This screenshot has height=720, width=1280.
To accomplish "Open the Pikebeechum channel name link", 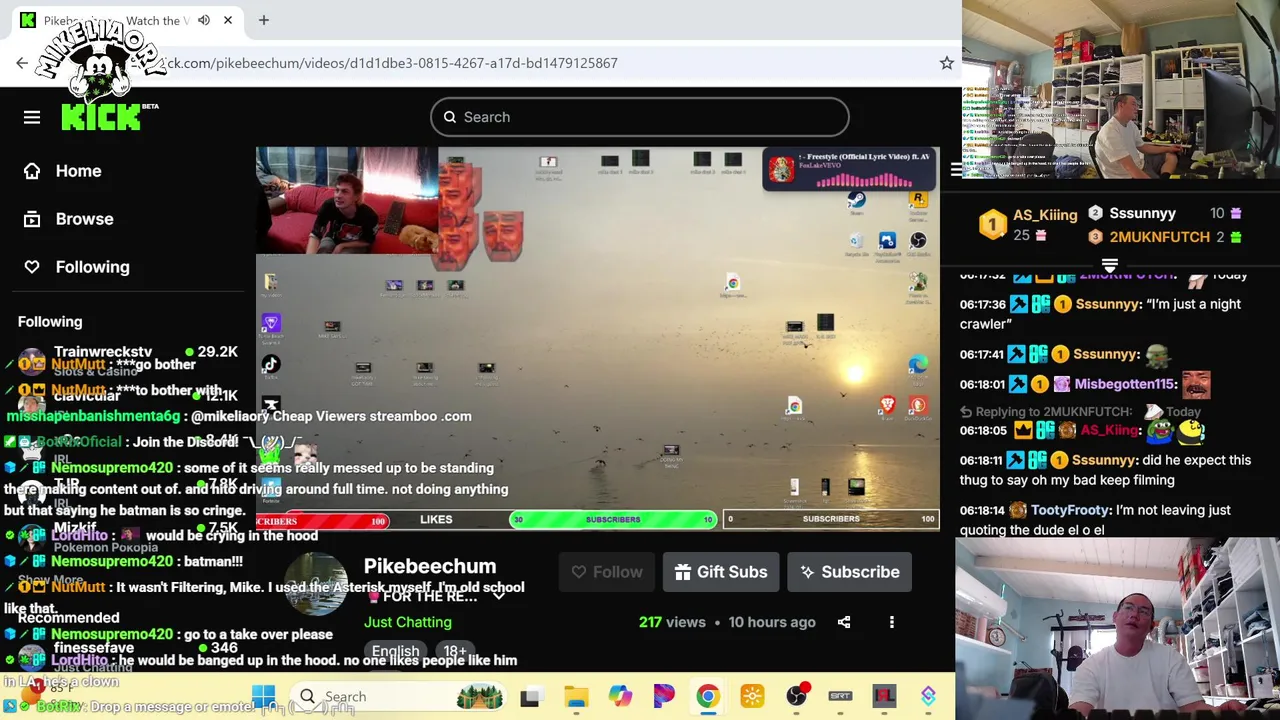I will point(430,566).
